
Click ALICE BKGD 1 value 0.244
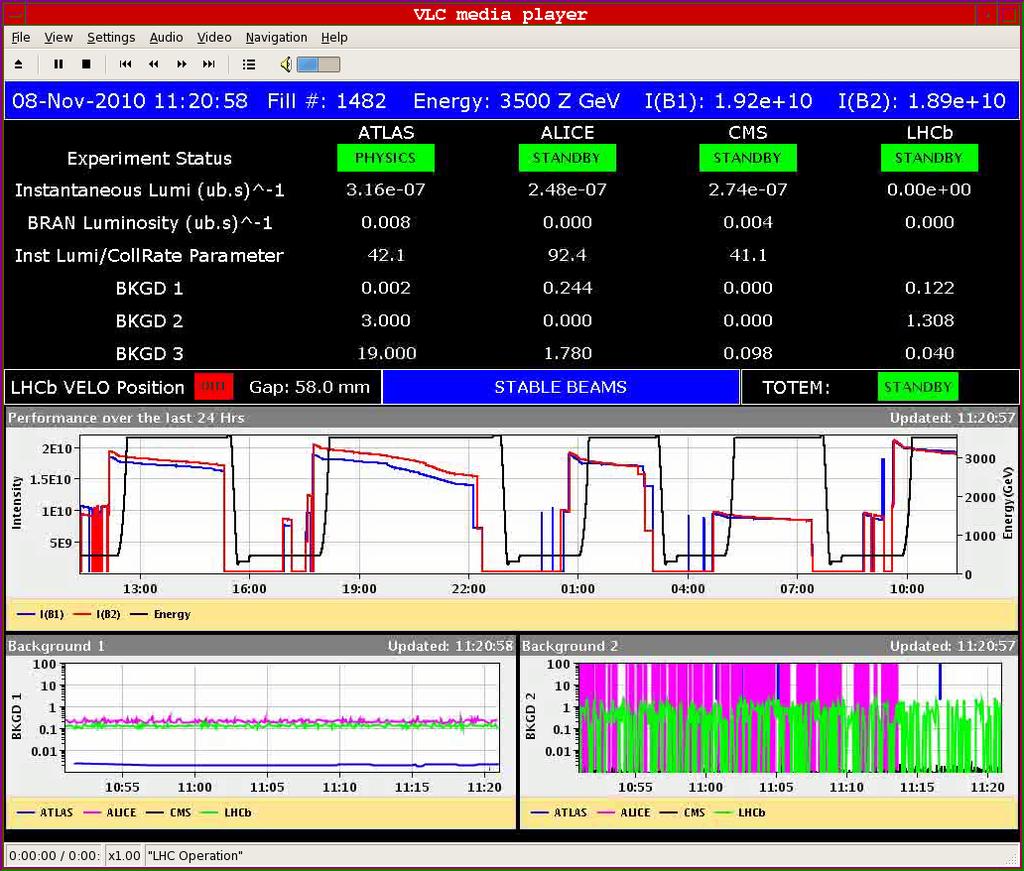pyautogui.click(x=567, y=287)
